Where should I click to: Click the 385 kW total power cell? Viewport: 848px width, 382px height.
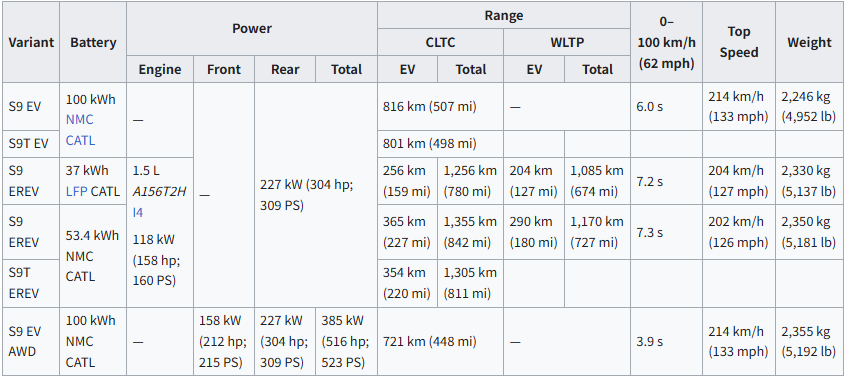(x=346, y=341)
